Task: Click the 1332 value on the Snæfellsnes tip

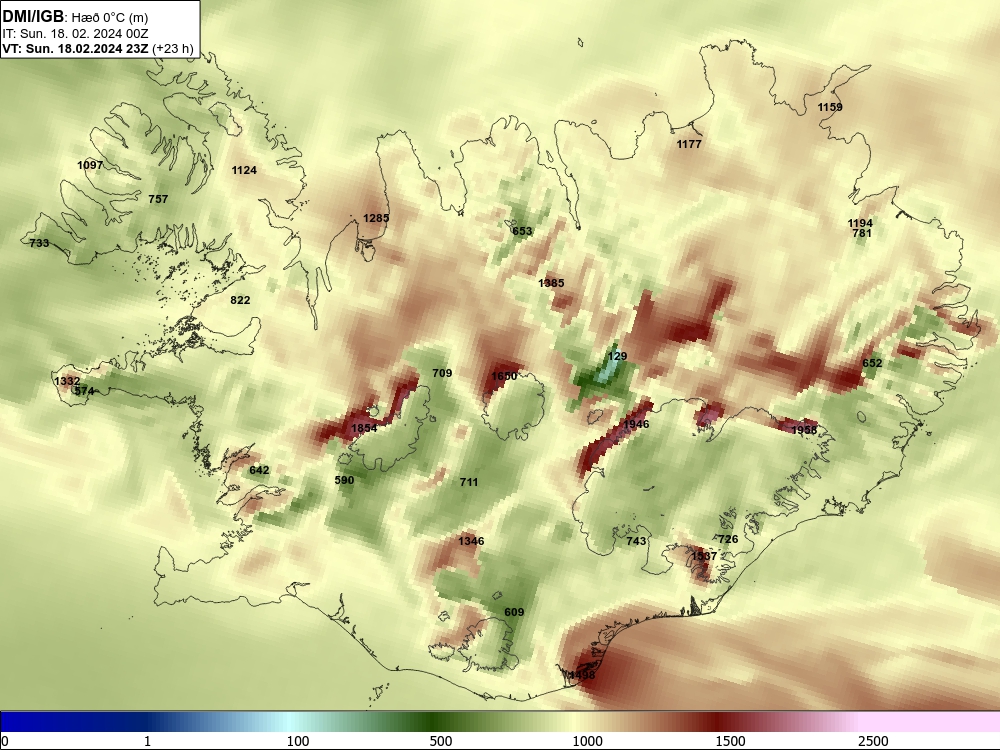Action: coord(67,381)
